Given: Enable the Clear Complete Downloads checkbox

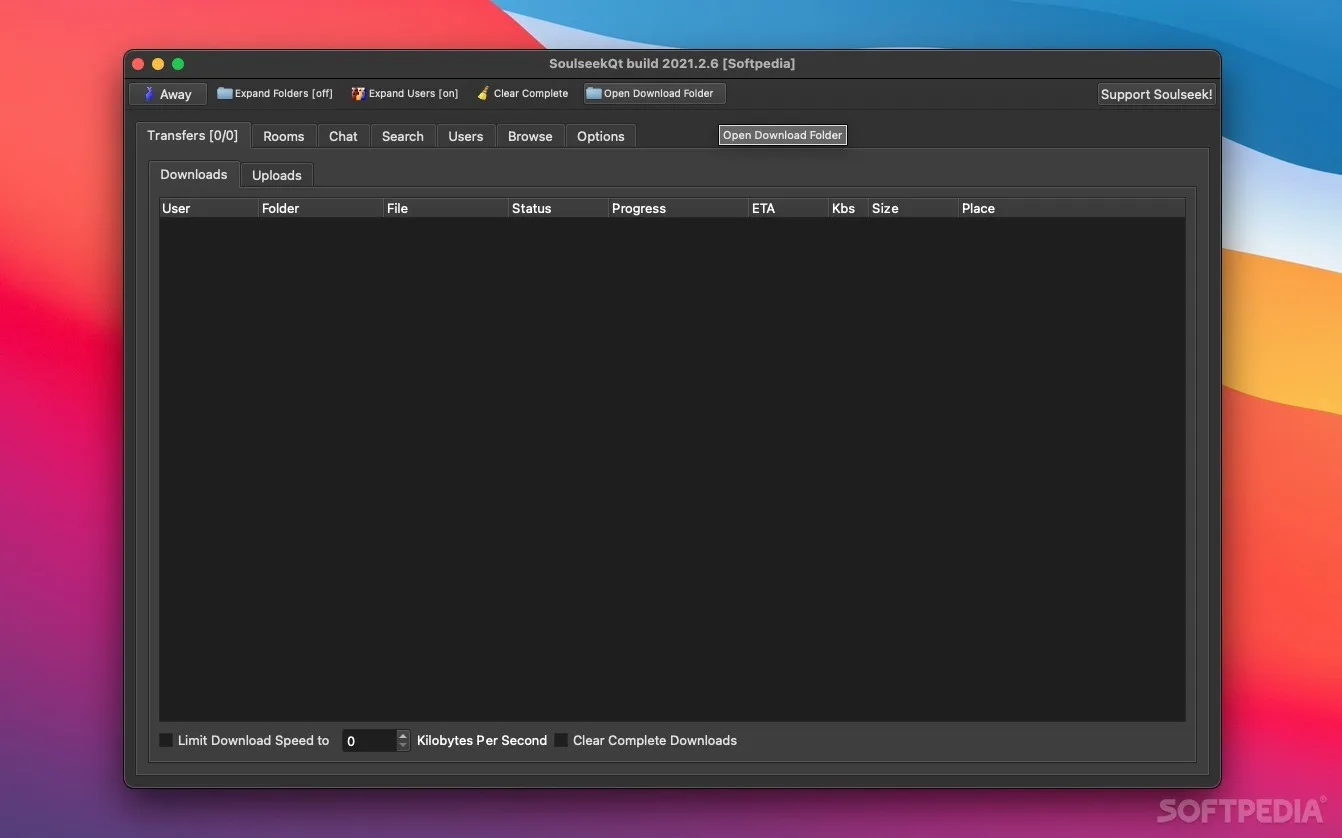Looking at the screenshot, I should (x=561, y=740).
